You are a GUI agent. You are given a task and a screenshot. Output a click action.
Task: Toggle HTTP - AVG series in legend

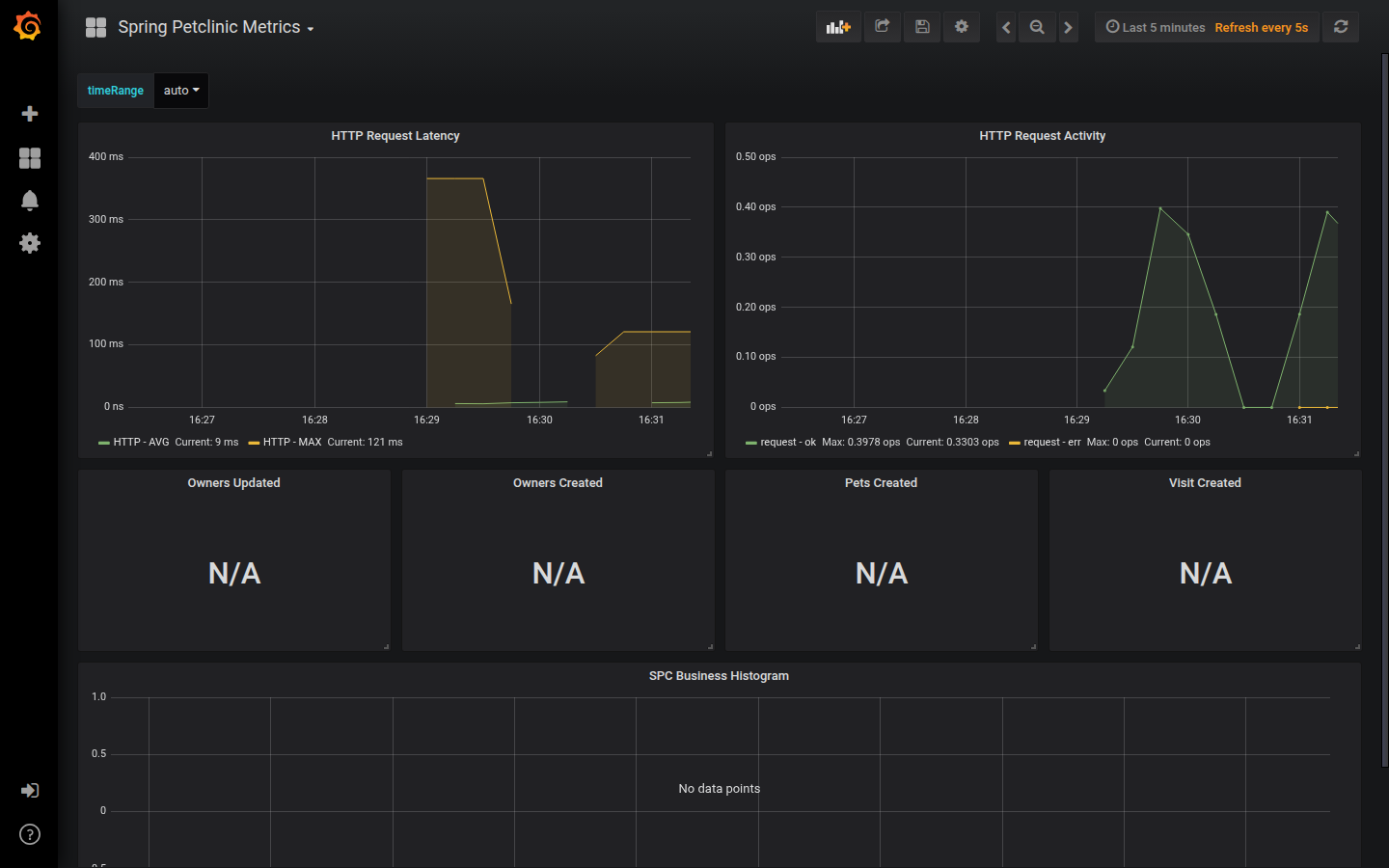pyautogui.click(x=141, y=443)
